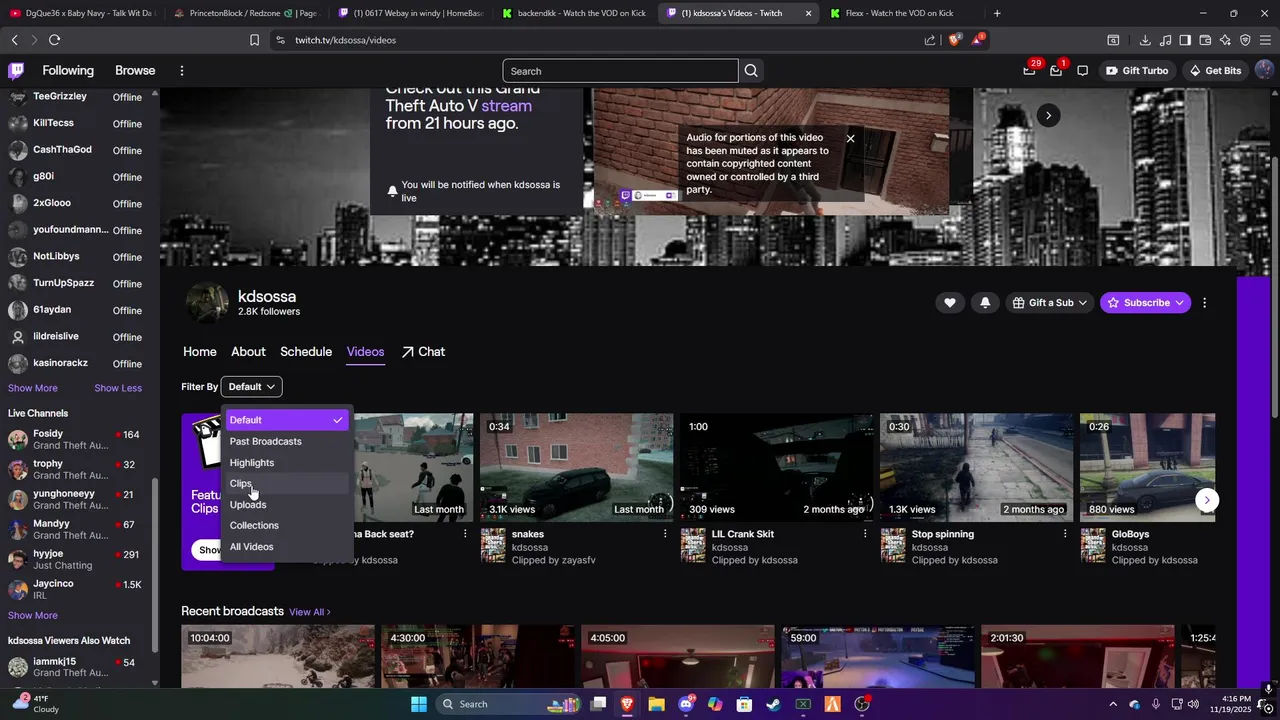The image size is (1280, 720).
Task: Open the Filter By Default dropdown
Action: 251,387
